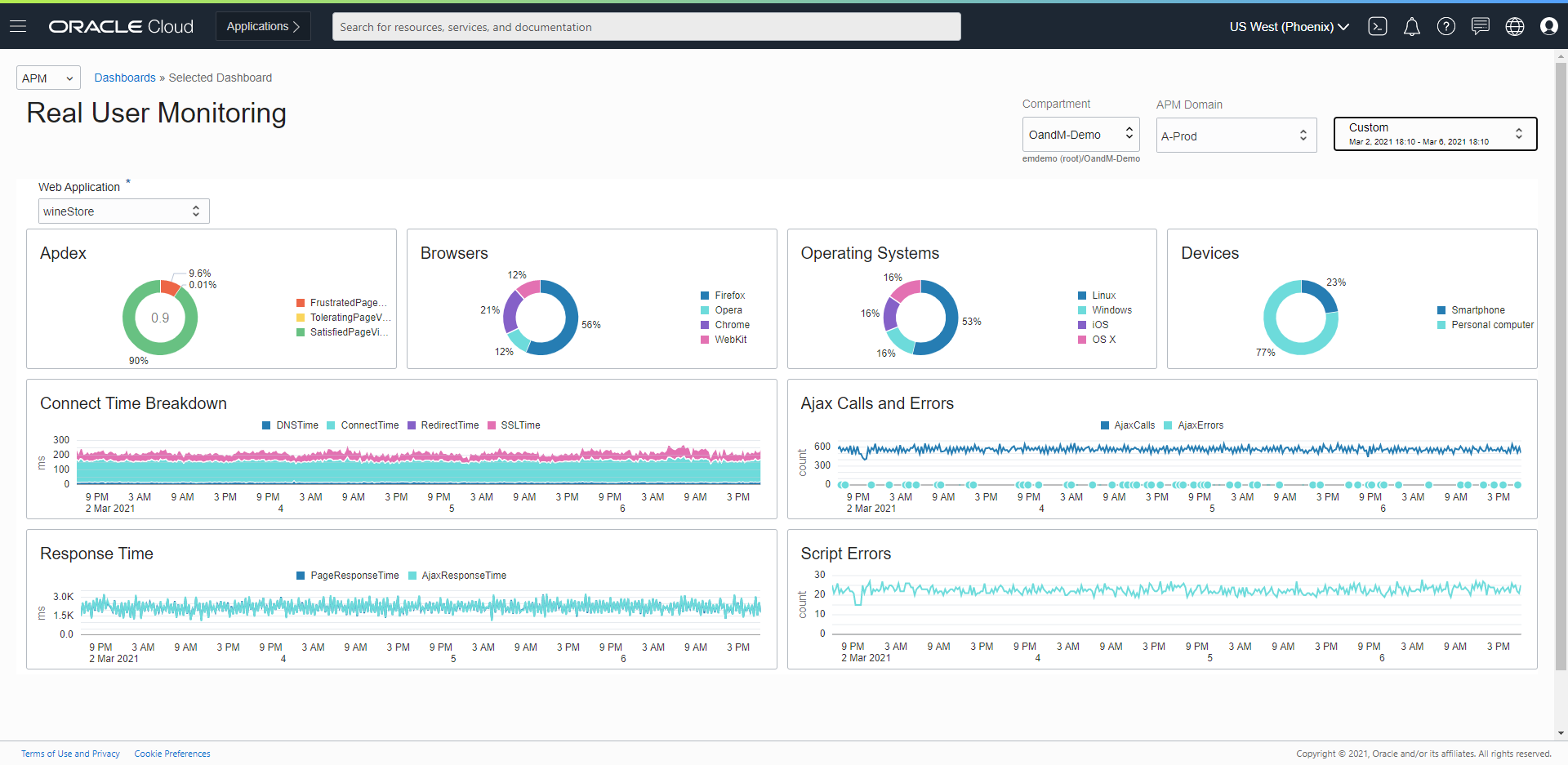
Task: Open the Custom date range picker
Action: coord(1434,133)
